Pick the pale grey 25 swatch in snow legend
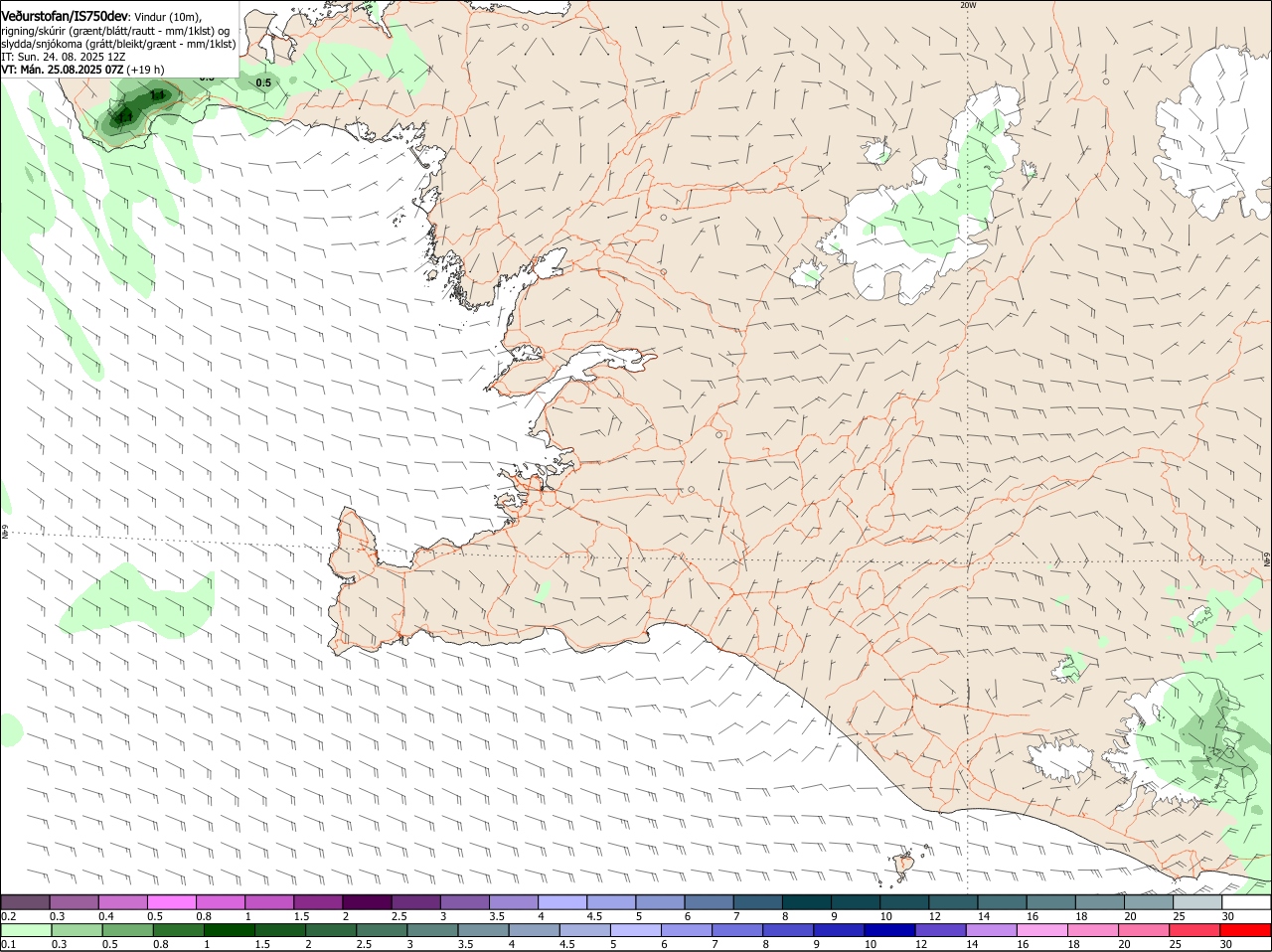The height and width of the screenshot is (952, 1272). pyautogui.click(x=1197, y=901)
